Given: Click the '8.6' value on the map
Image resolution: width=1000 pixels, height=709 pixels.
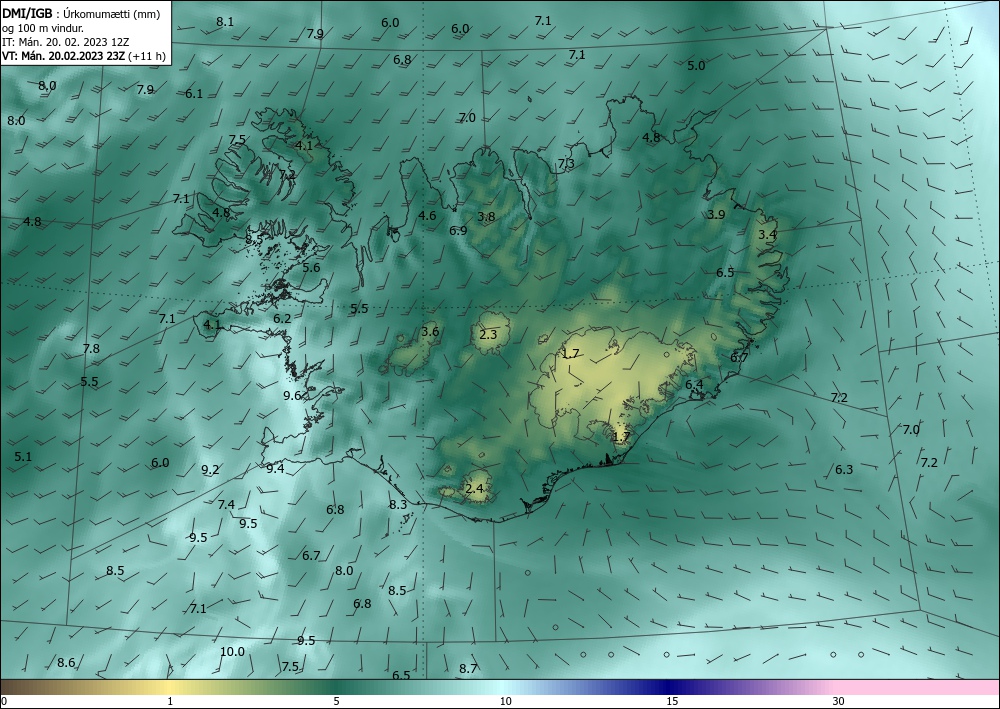Looking at the screenshot, I should pyautogui.click(x=66, y=662).
